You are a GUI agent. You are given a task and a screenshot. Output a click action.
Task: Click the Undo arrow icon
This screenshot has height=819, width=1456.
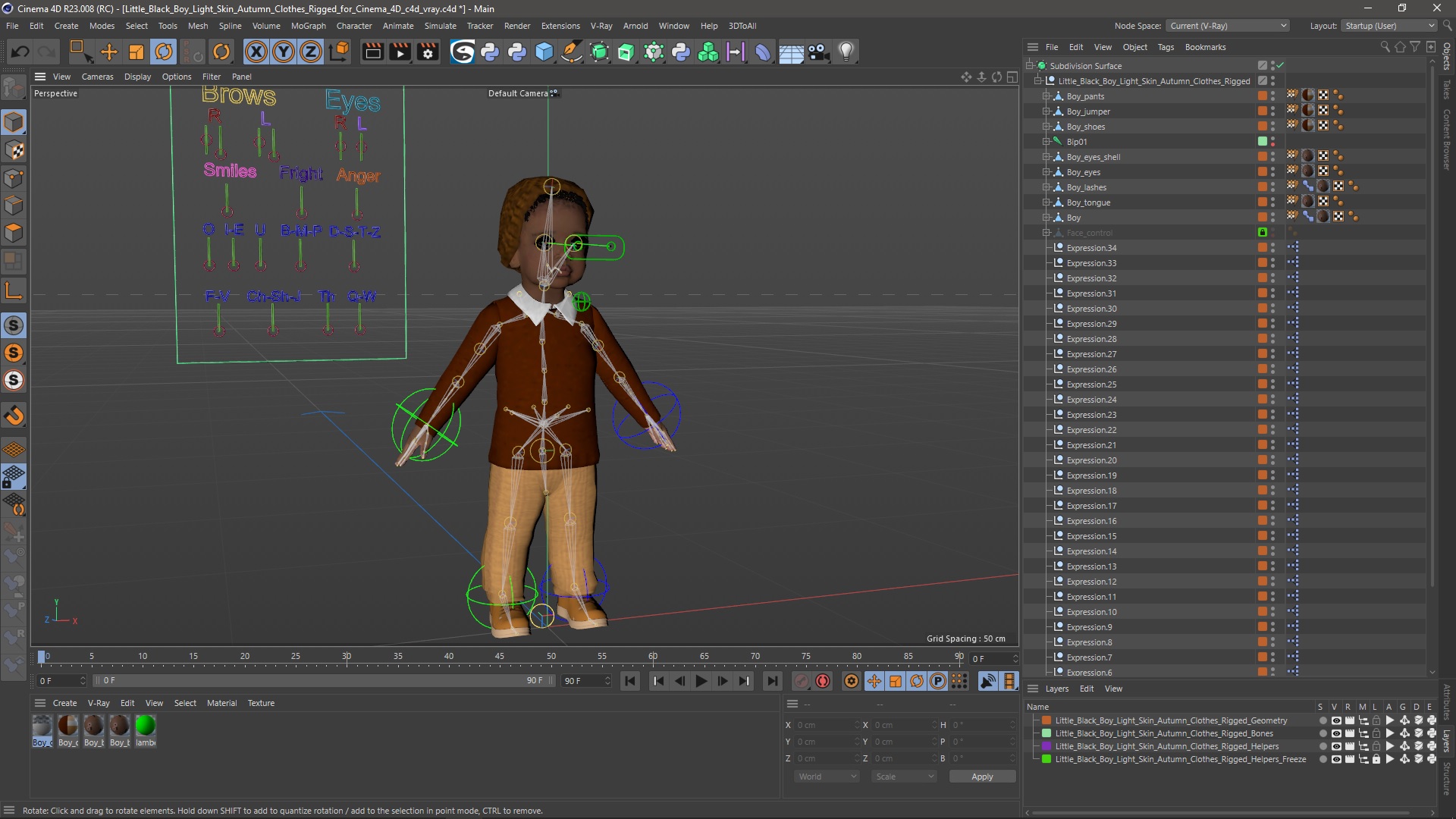pyautogui.click(x=20, y=52)
